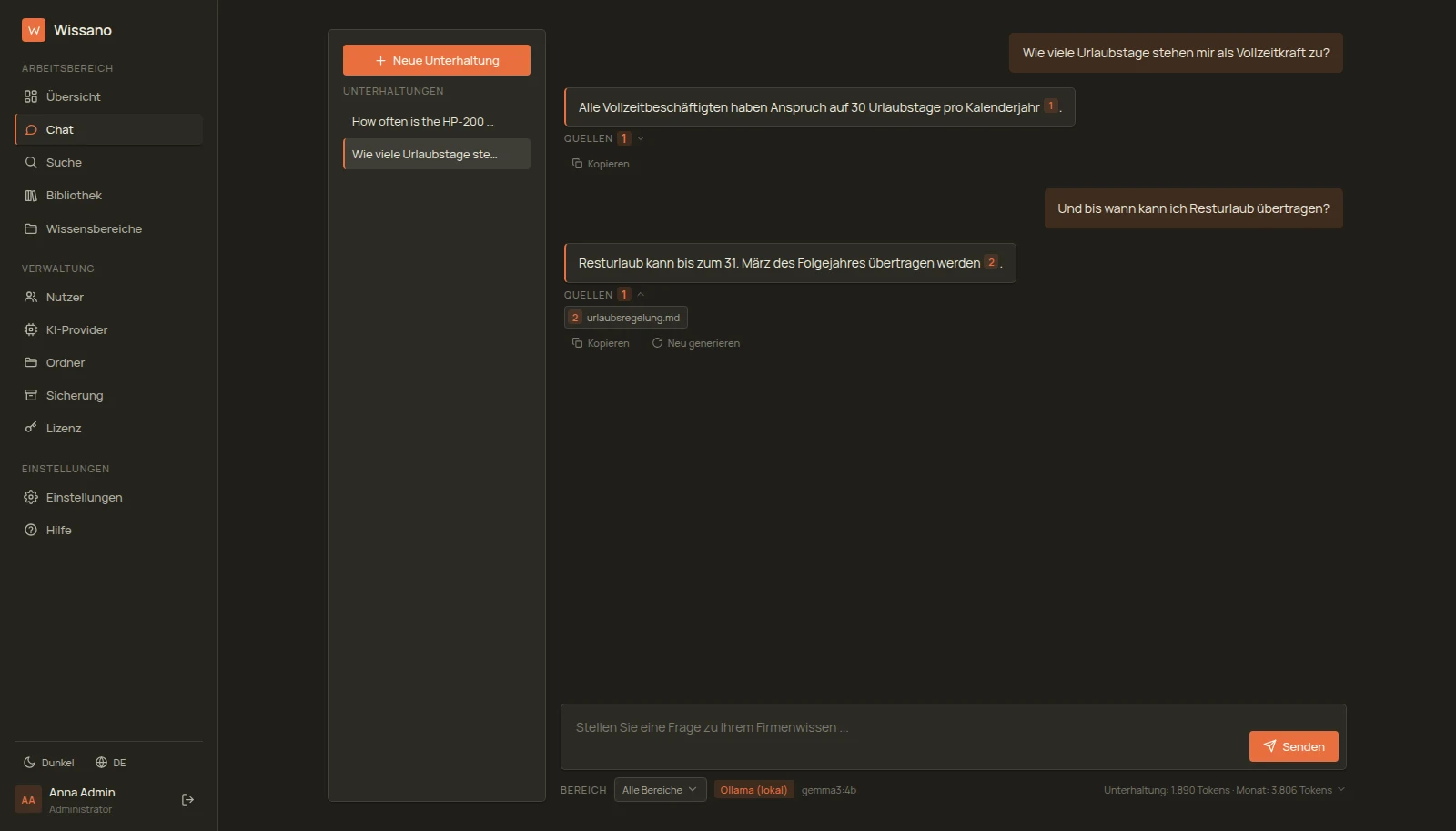Open the Suche page
Viewport: 1456px width, 831px height.
pyautogui.click(x=108, y=162)
